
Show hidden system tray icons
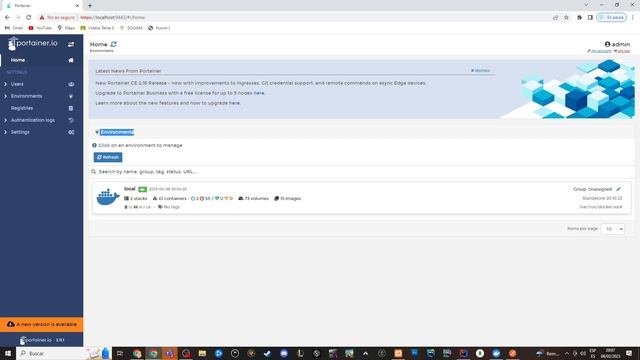click(567, 353)
